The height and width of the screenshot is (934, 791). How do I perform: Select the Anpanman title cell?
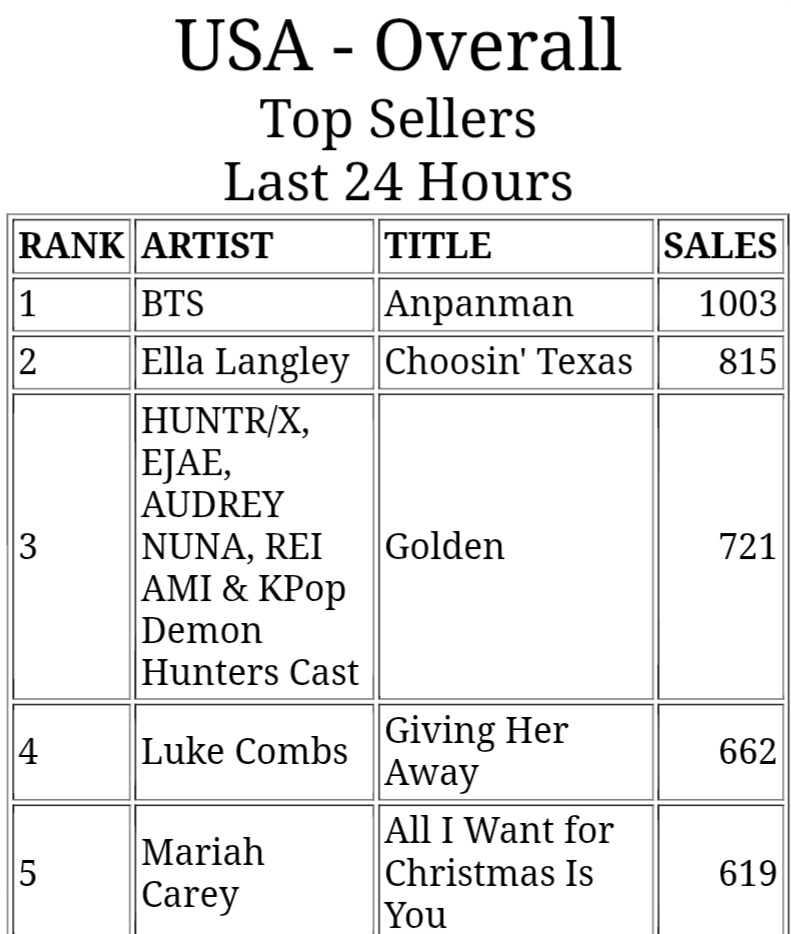tap(479, 304)
